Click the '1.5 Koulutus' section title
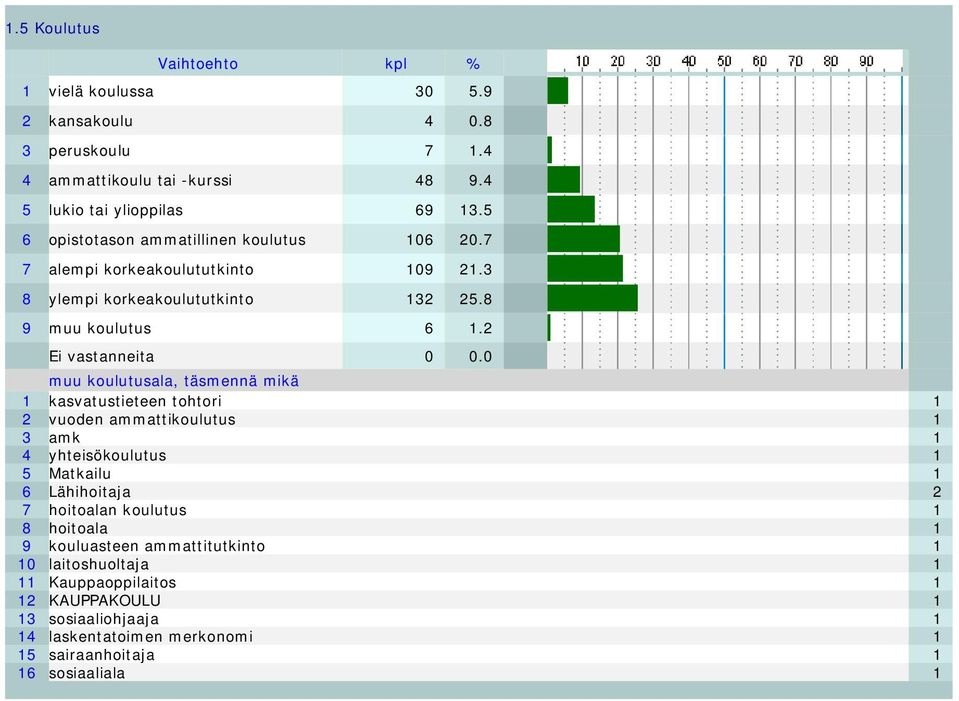959x701 pixels. tap(53, 28)
